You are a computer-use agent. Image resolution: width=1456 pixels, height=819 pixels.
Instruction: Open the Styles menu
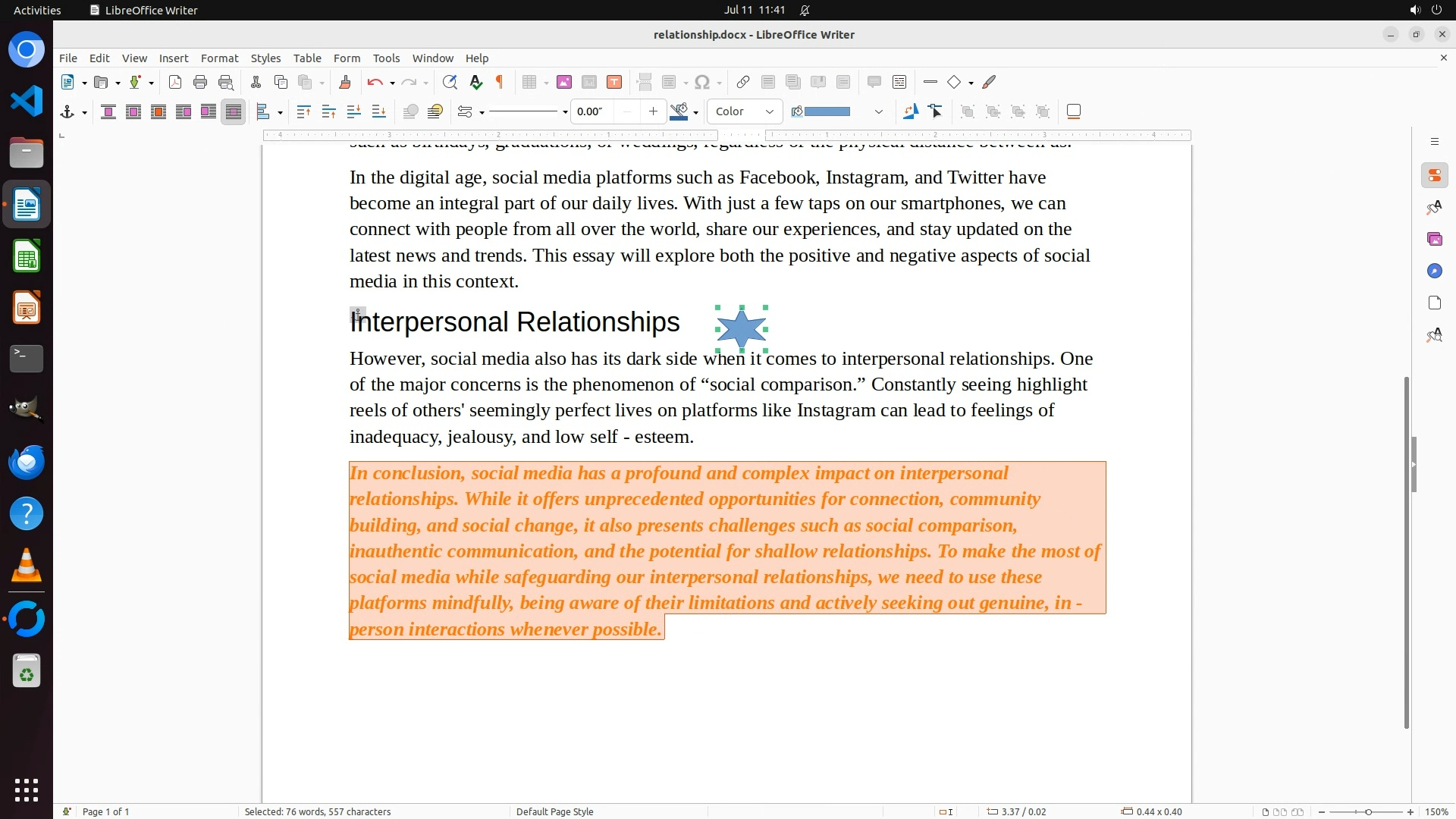point(265,58)
